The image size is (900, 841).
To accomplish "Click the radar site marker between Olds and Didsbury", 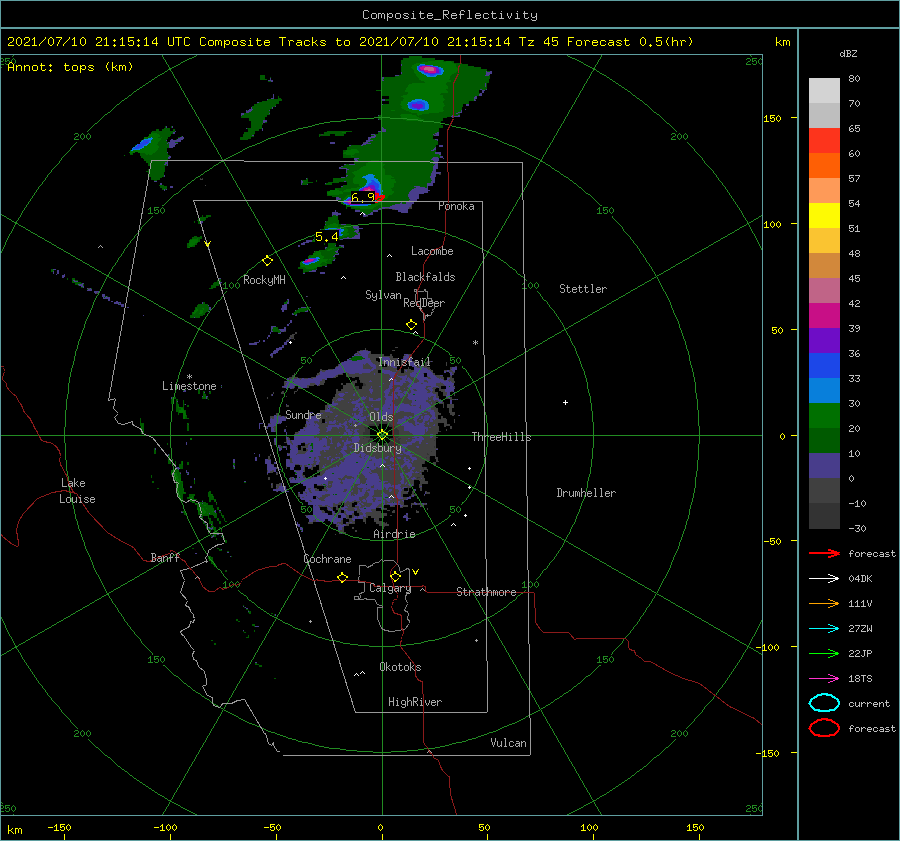I will click(x=382, y=435).
